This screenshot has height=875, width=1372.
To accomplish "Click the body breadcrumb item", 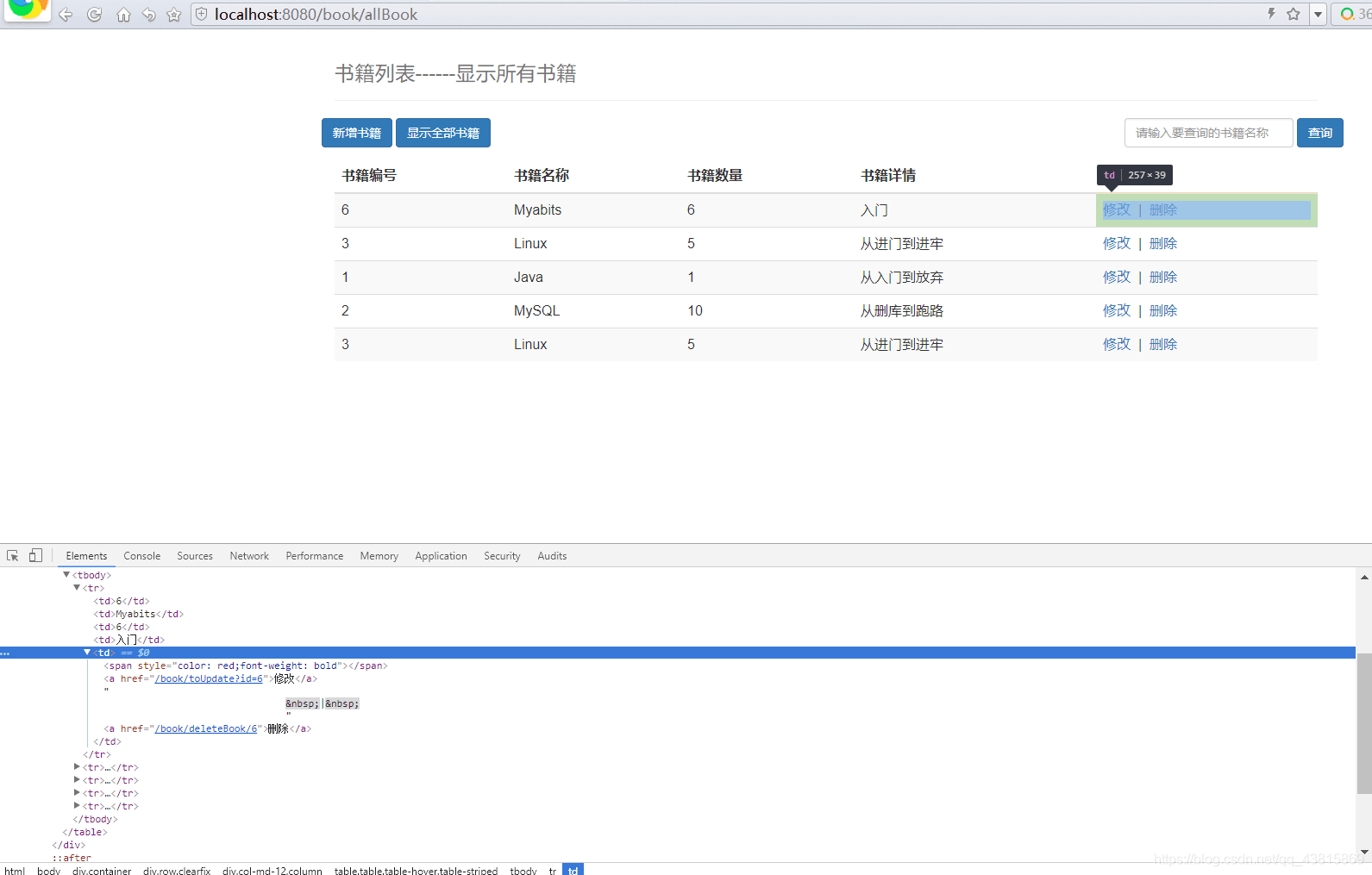I will click(x=49, y=870).
